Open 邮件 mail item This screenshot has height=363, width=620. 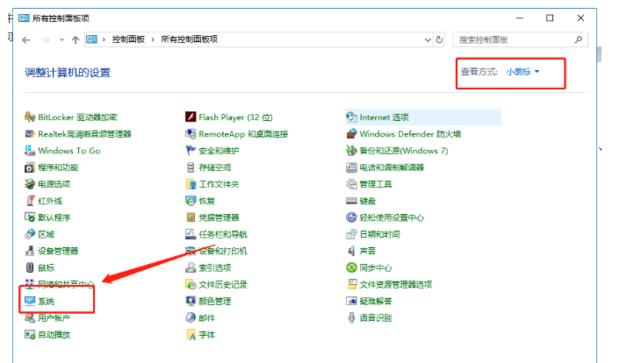point(200,318)
